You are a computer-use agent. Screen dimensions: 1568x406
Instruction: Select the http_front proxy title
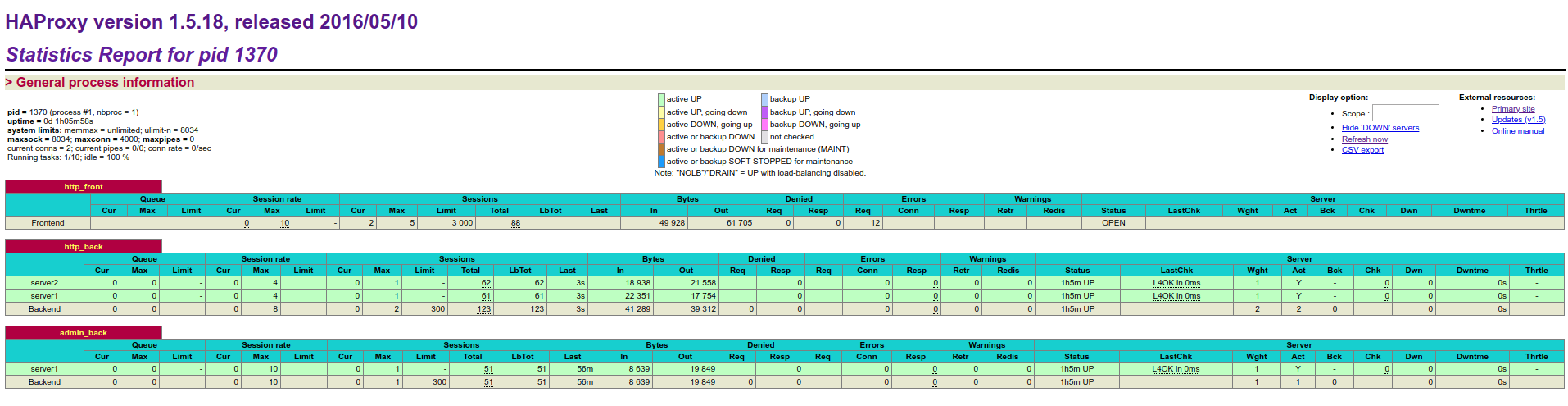click(84, 187)
